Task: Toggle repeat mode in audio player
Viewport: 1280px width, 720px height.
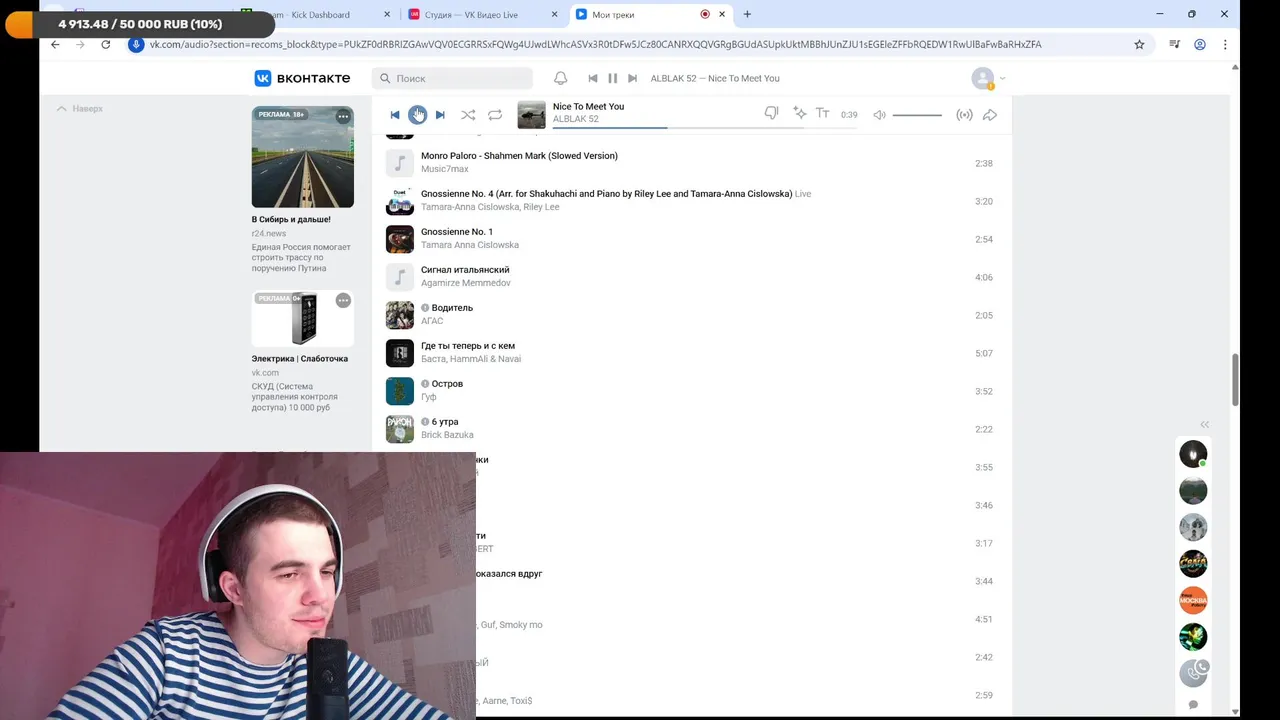Action: [x=495, y=115]
